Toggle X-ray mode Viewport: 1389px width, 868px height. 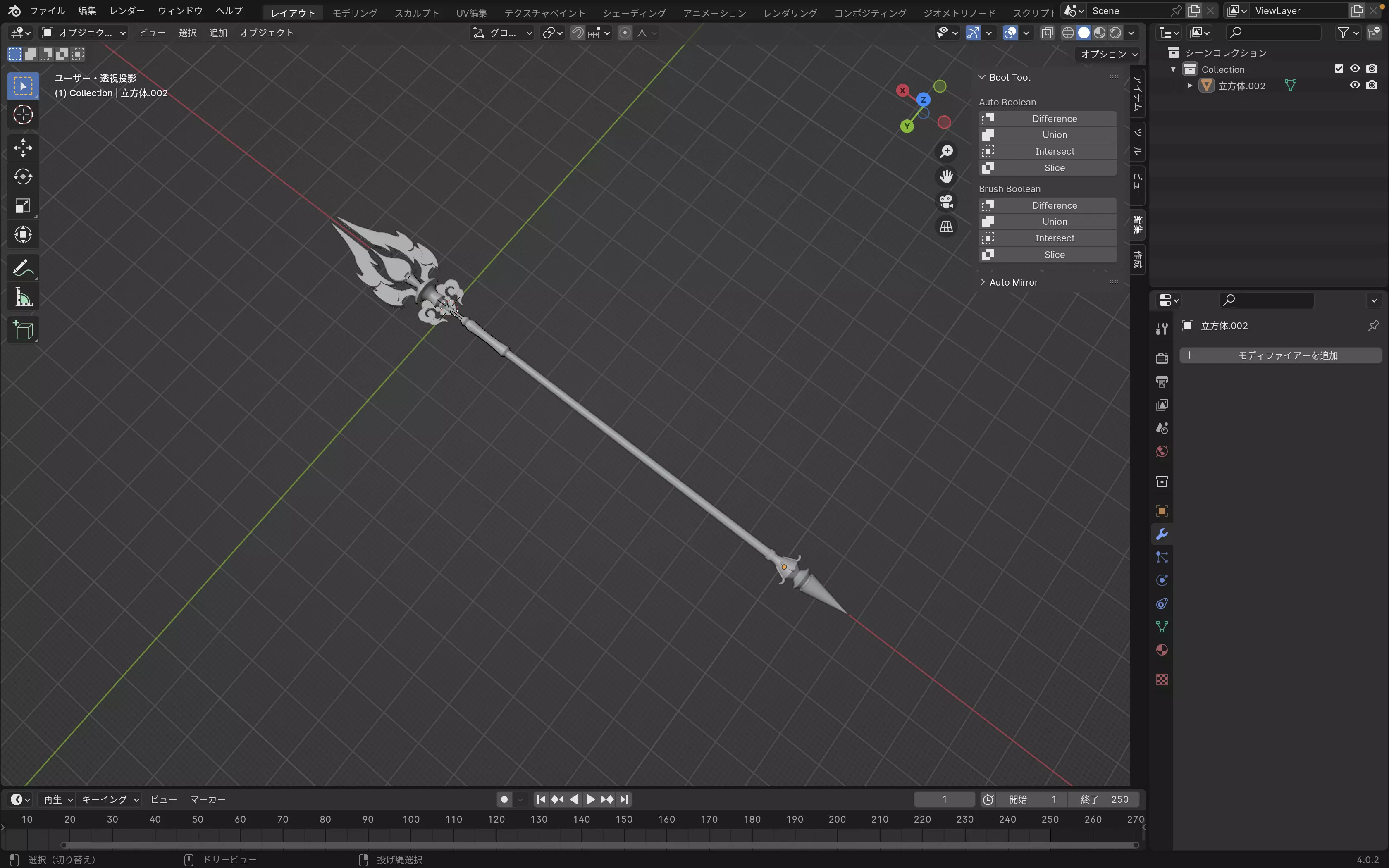coord(1047,33)
